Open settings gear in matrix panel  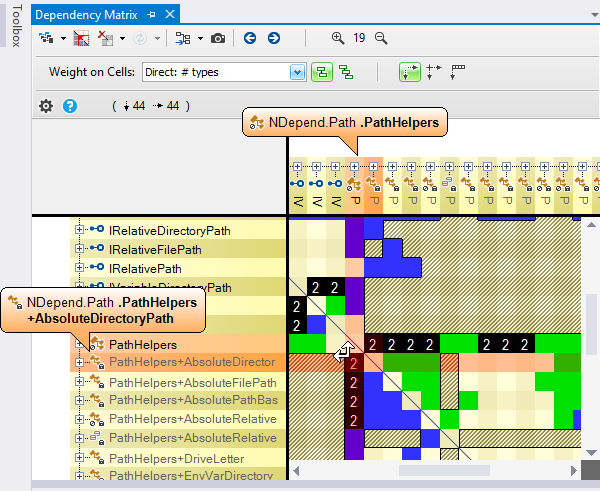(x=46, y=106)
